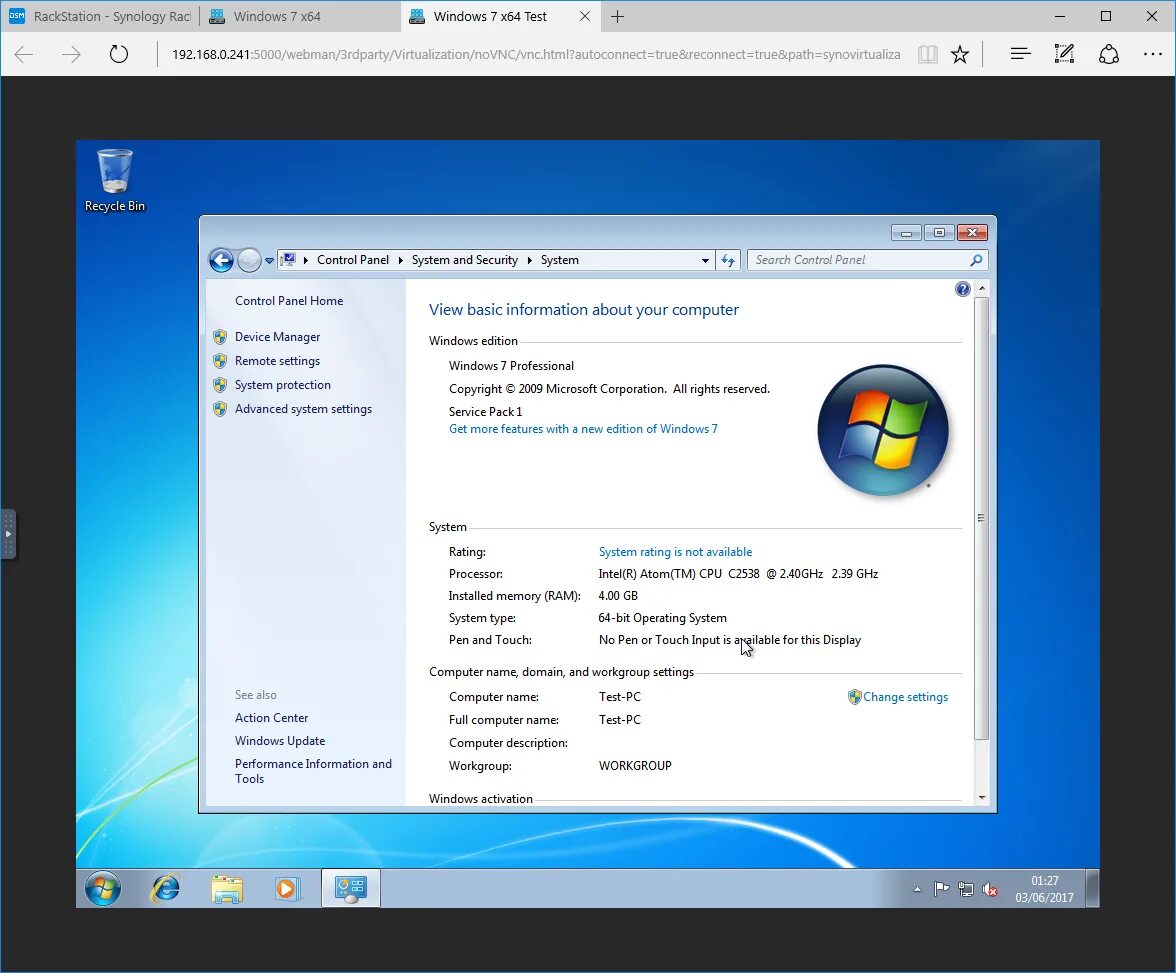Viewport: 1176px width, 973px height.
Task: Open Control Panel Home link
Action: click(x=289, y=301)
